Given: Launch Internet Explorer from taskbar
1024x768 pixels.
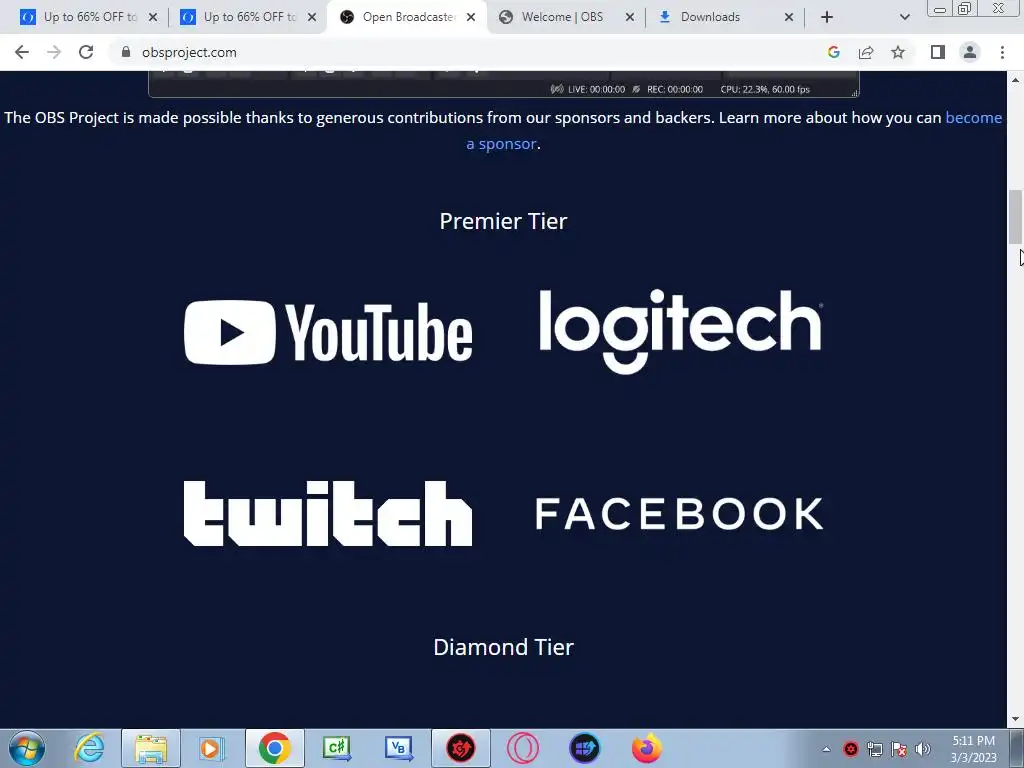Looking at the screenshot, I should pos(89,748).
